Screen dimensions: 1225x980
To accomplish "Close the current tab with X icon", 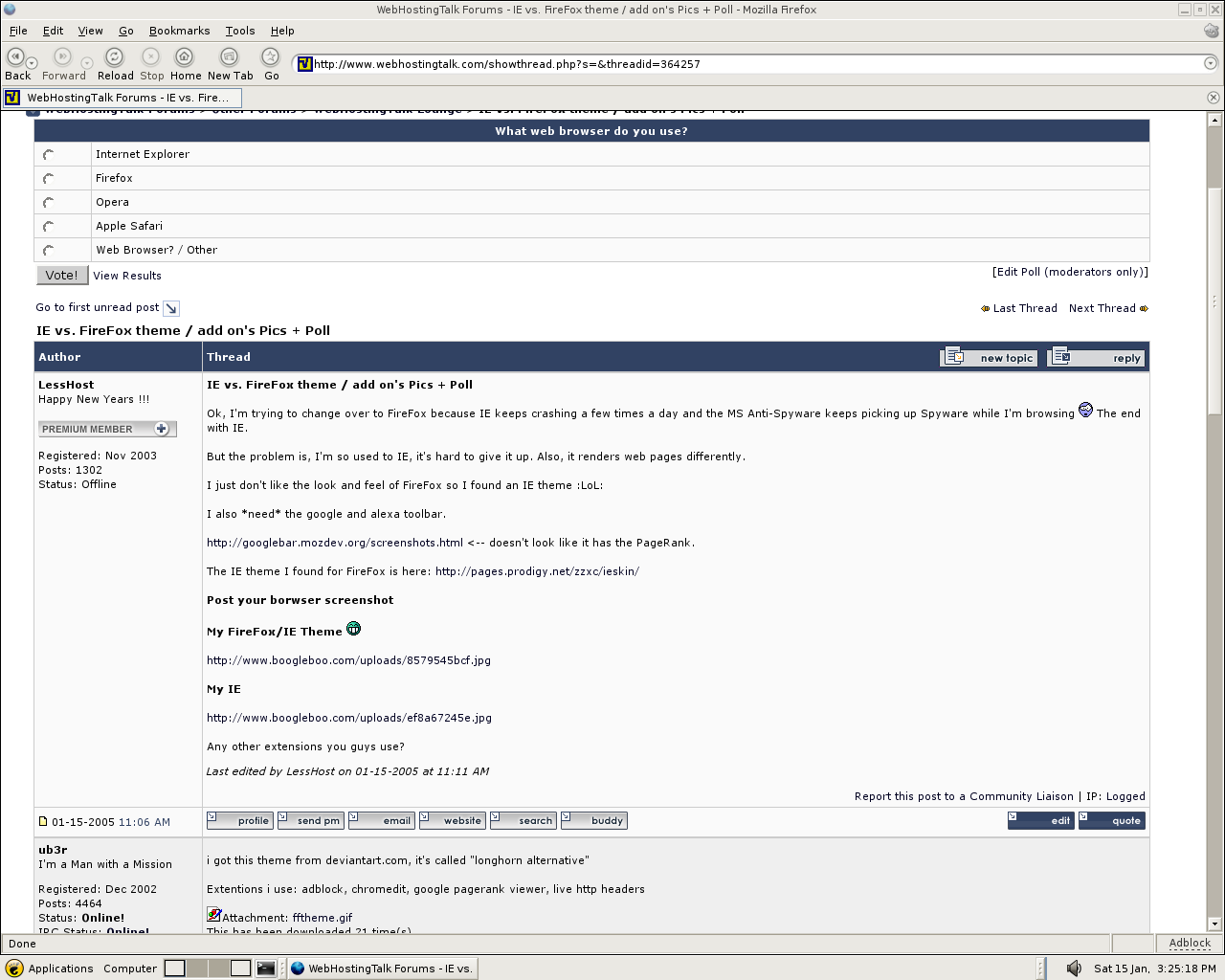I will 1213,98.
